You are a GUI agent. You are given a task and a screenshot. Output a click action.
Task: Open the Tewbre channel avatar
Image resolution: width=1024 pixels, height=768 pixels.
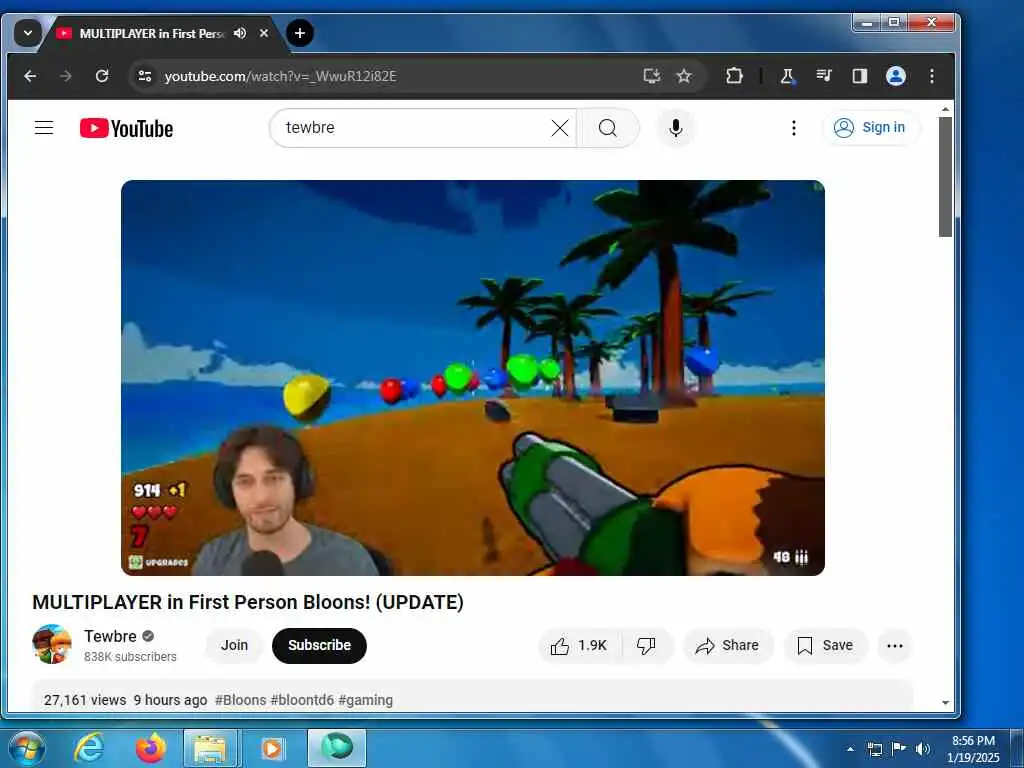pos(52,645)
